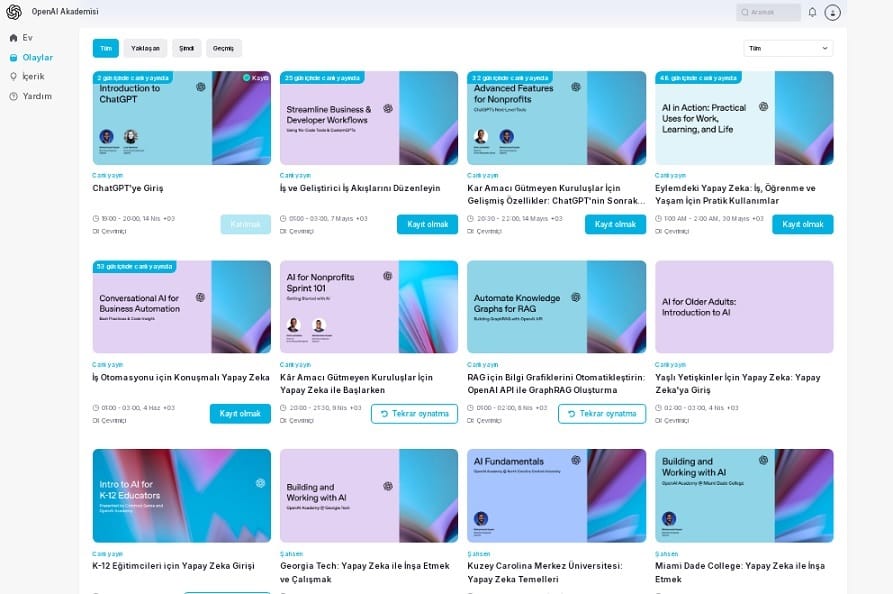This screenshot has width=893, height=594.
Task: Open Eylemdeki Yapay Zeka event title
Action: 735,194
